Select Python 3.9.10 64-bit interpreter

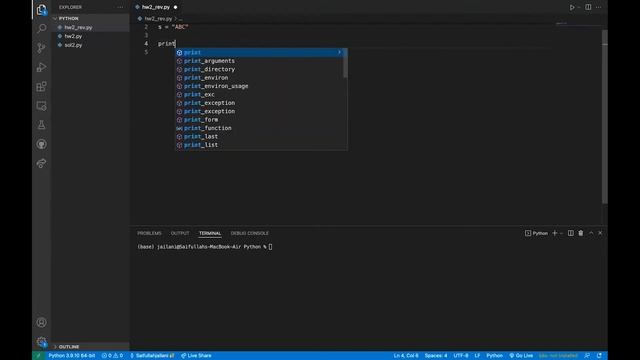point(72,356)
